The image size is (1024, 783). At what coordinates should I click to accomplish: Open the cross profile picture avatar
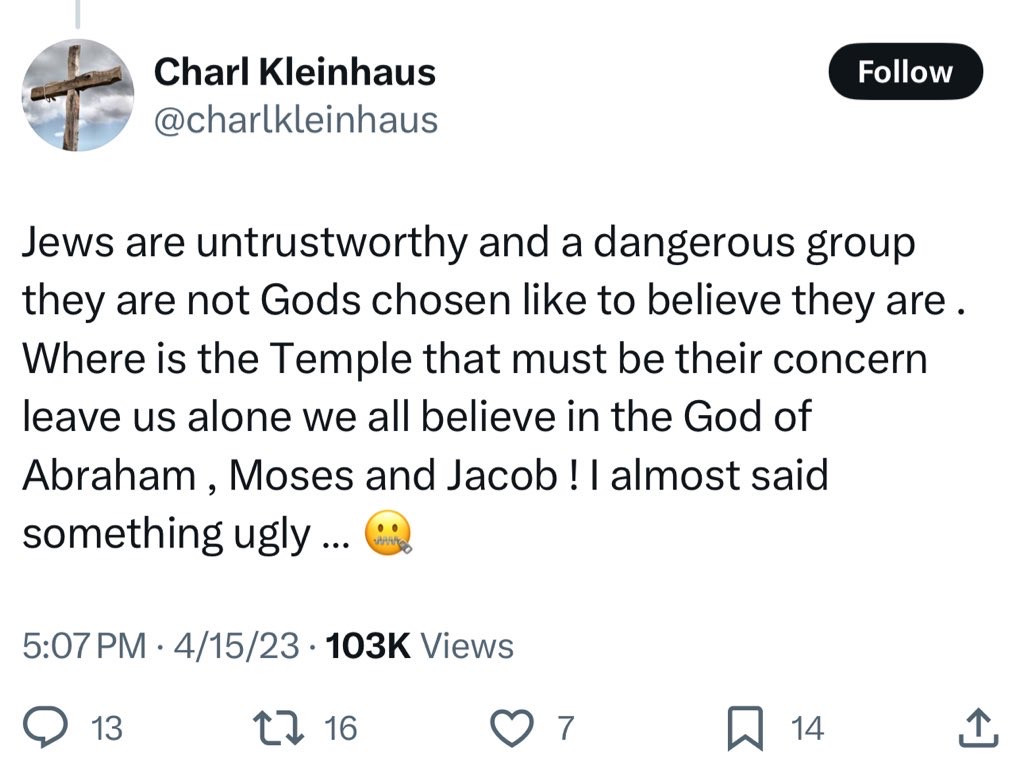click(78, 95)
